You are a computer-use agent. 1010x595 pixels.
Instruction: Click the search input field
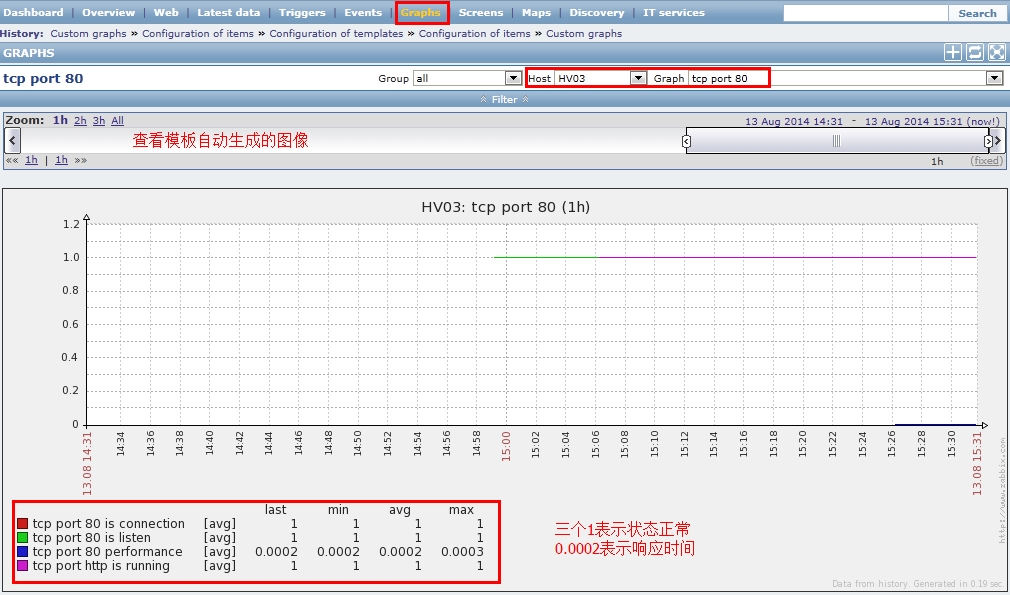865,13
